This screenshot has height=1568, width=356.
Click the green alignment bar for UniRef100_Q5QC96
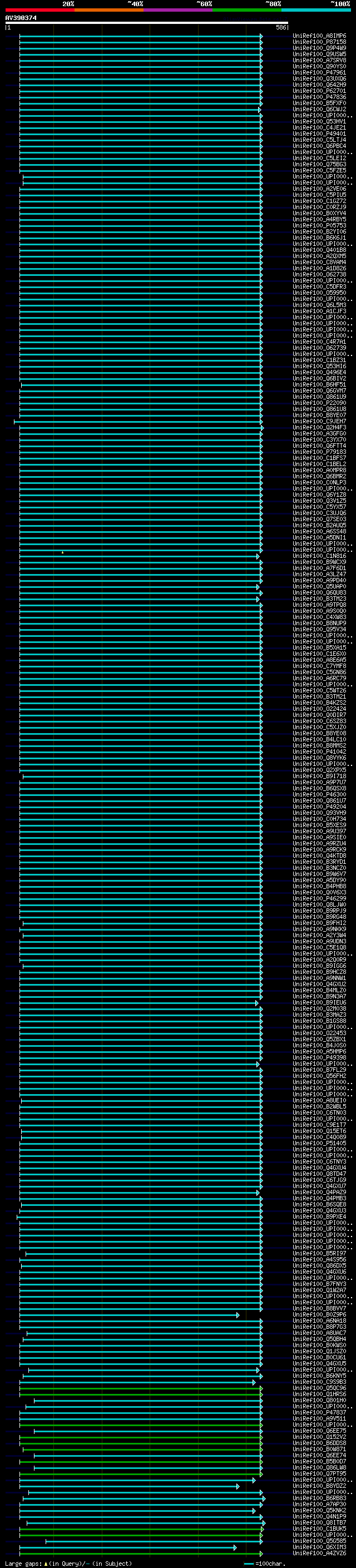coord(141,1388)
